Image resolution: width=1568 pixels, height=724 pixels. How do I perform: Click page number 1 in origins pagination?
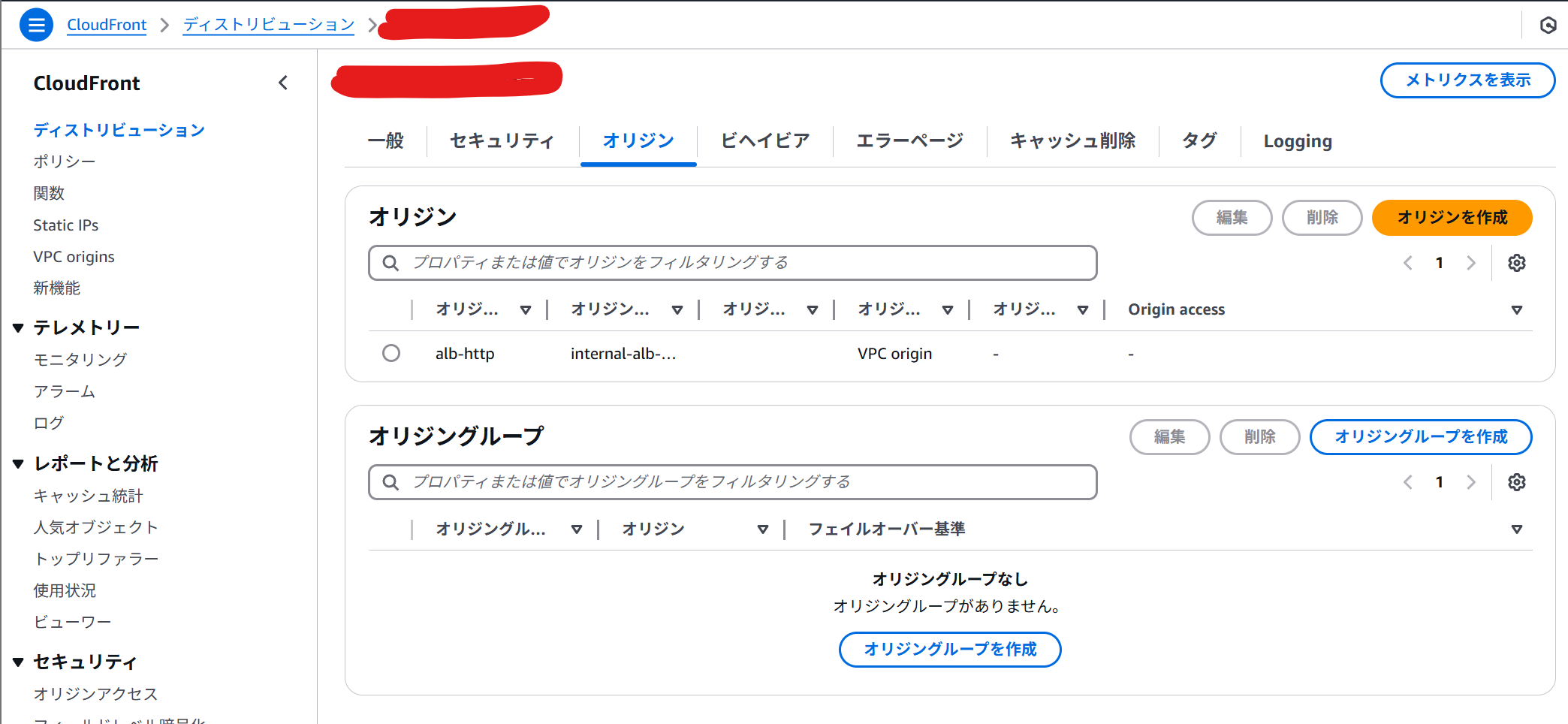pyautogui.click(x=1440, y=263)
